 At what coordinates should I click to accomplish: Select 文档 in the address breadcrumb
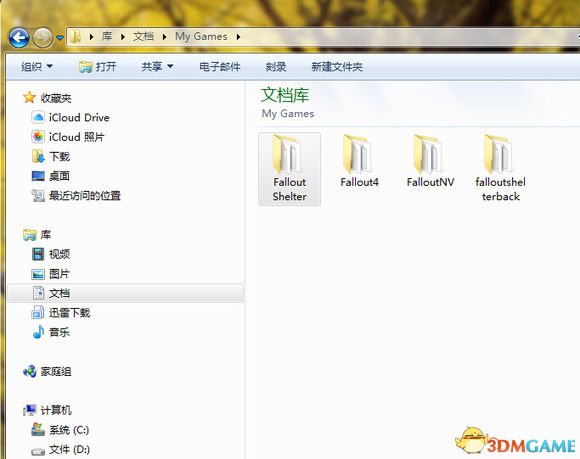click(144, 36)
